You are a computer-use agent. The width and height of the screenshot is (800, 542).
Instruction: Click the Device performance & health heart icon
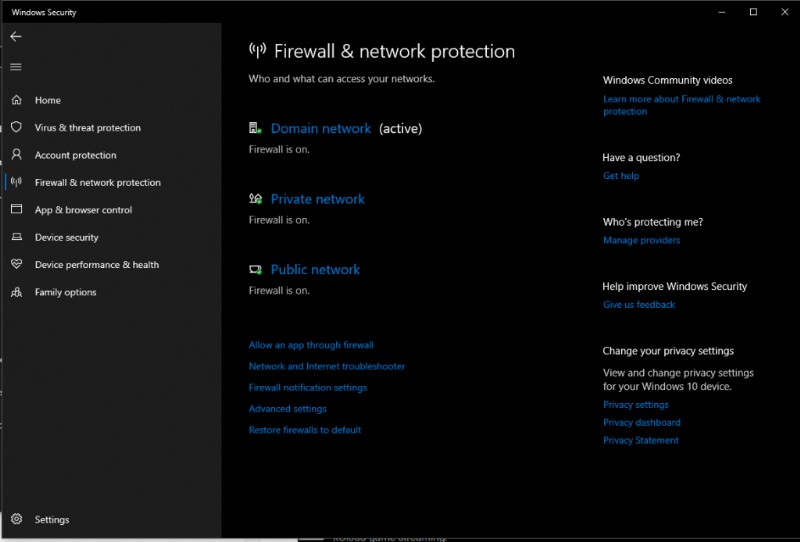click(x=16, y=265)
